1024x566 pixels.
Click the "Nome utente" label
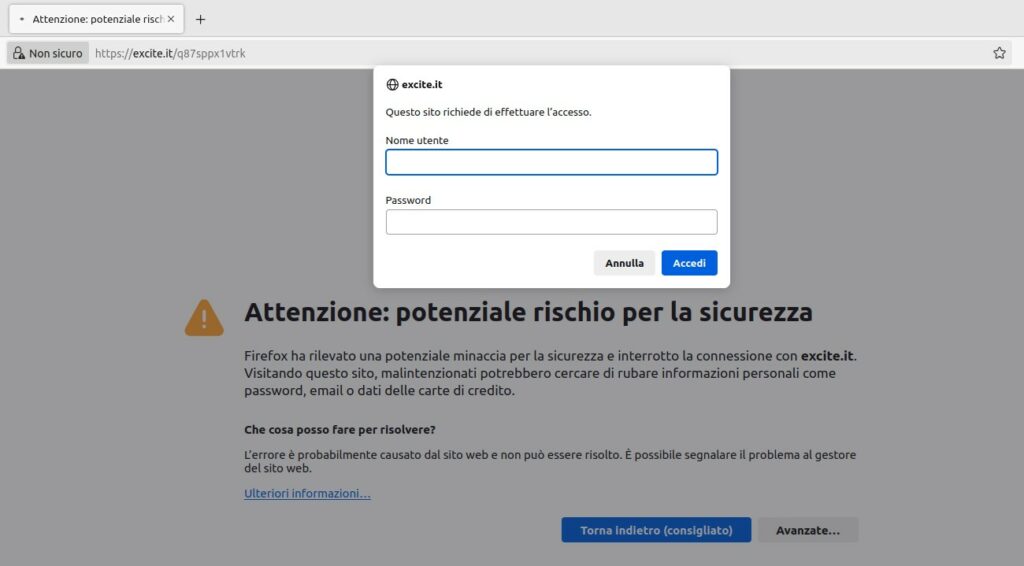pyautogui.click(x=417, y=141)
